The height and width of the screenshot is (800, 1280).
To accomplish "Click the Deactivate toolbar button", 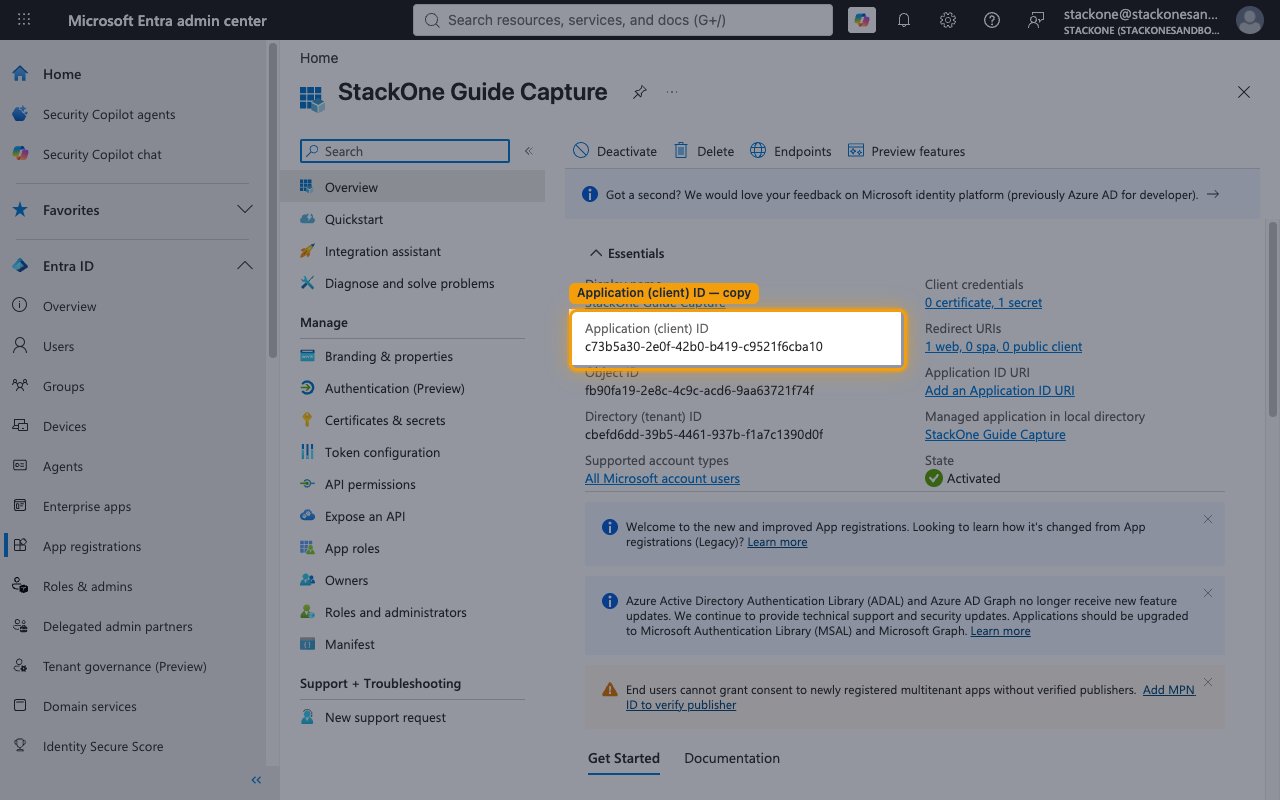I will point(615,151).
